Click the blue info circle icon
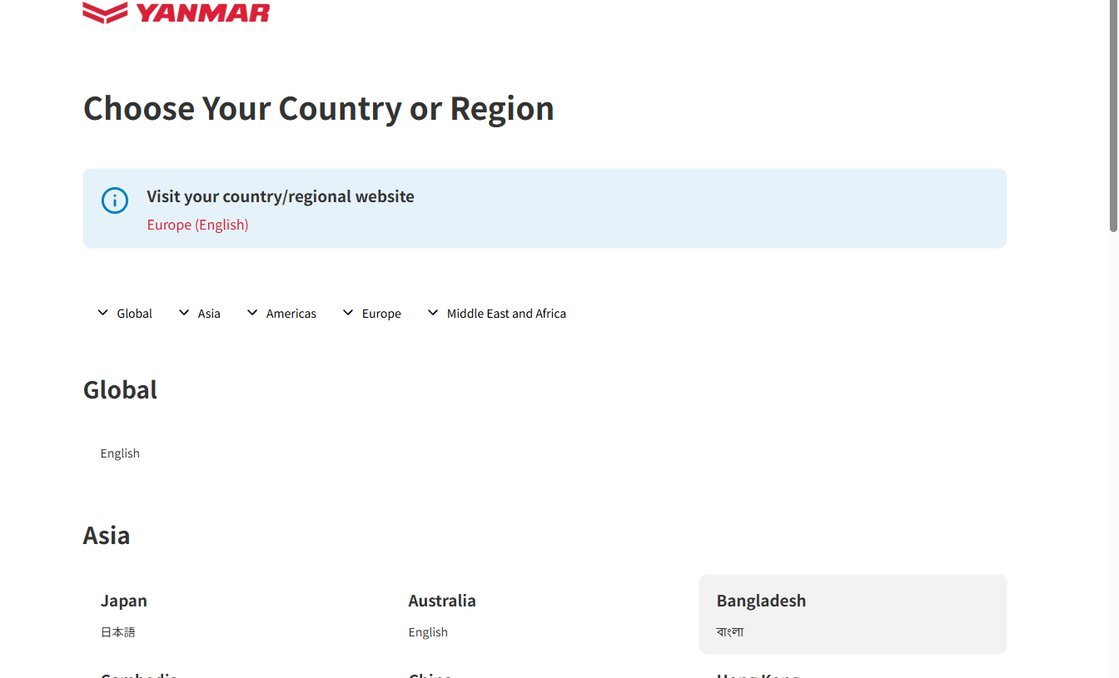Image resolution: width=1119 pixels, height=678 pixels. click(x=115, y=201)
